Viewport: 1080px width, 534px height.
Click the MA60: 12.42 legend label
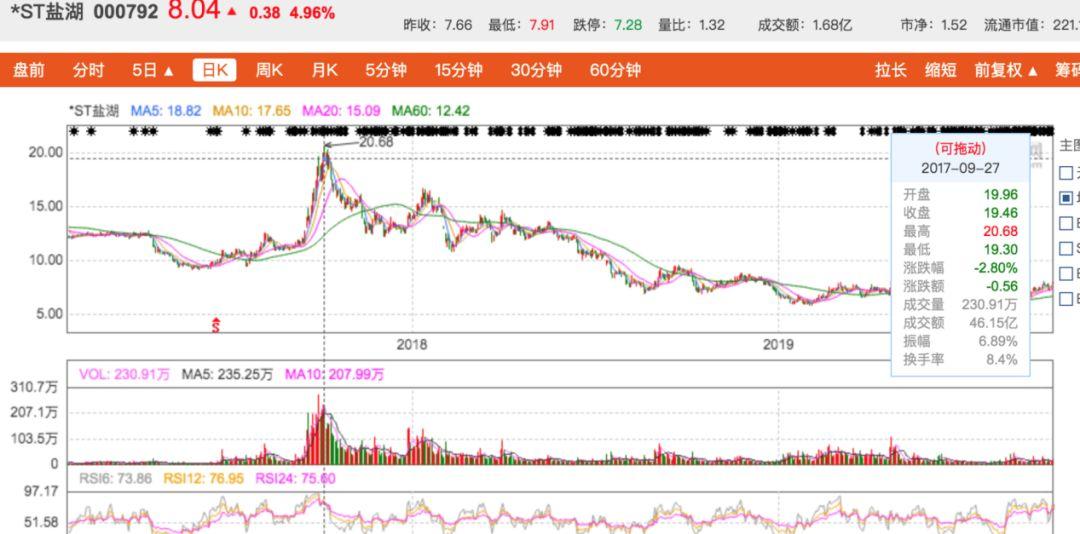point(430,110)
